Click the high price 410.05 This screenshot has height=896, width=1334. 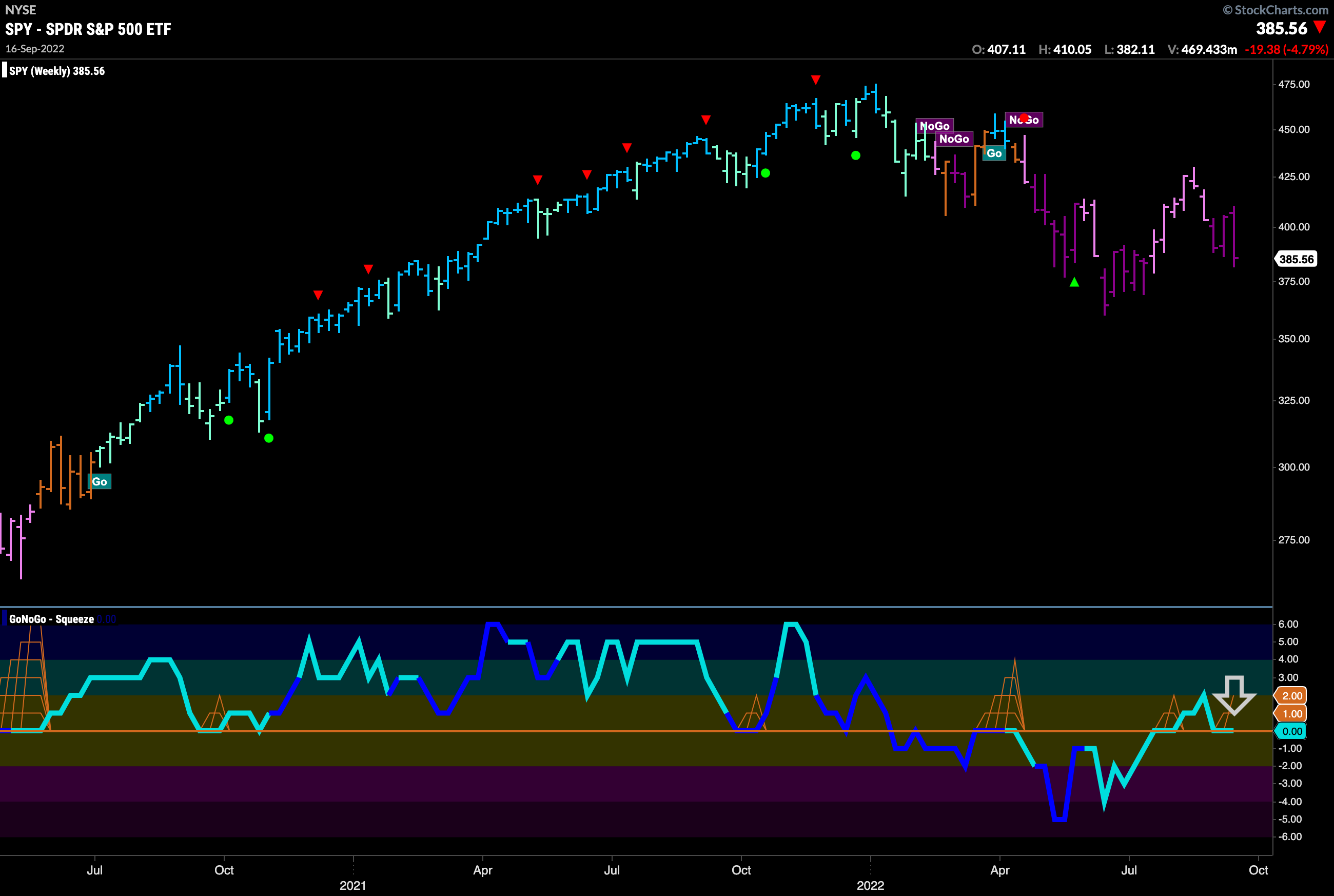tap(1072, 50)
